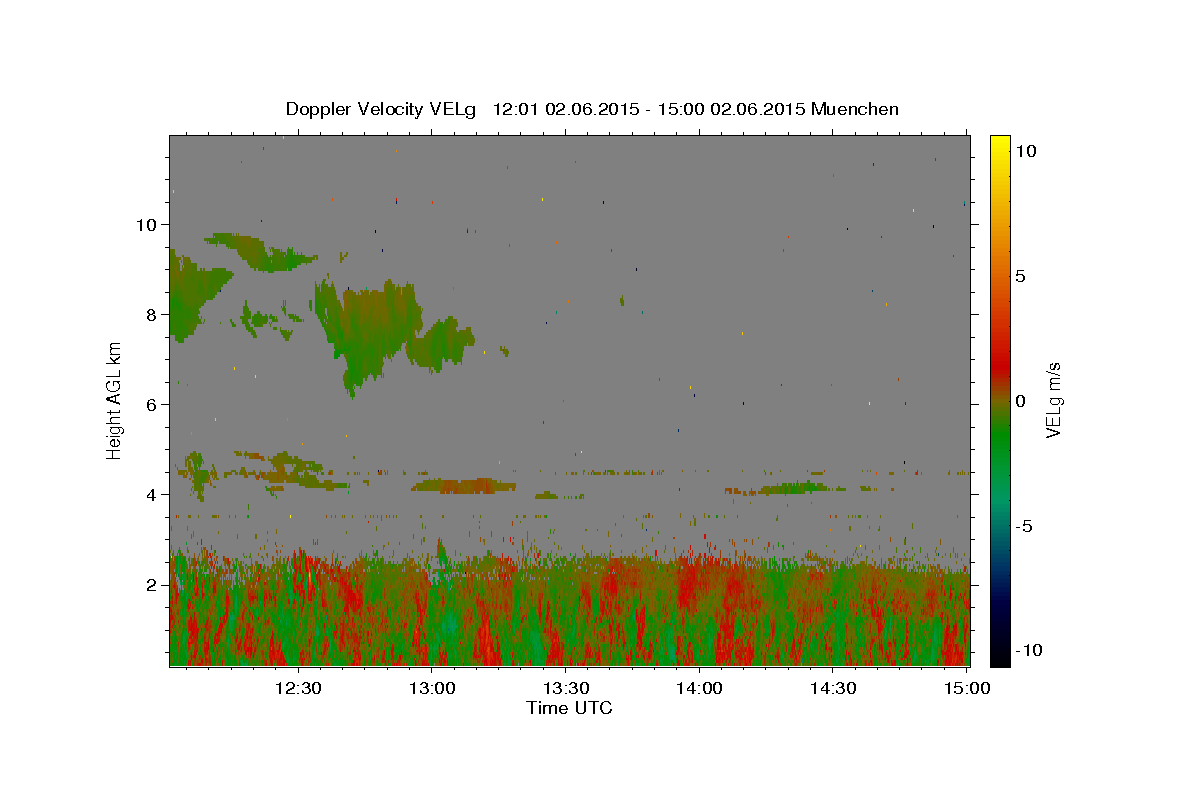Image resolution: width=1200 pixels, height=800 pixels.
Task: Click the 14:00 time tick label
Action: 699,688
